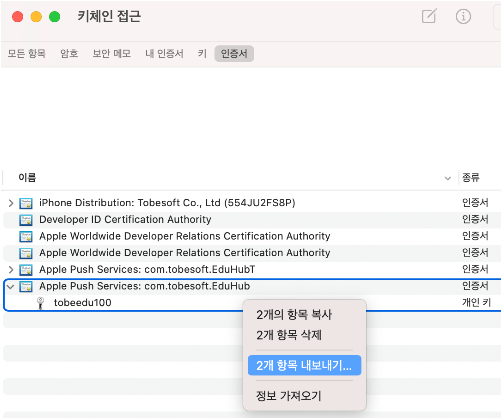Select '정보 가져오기' menu entry
The height and width of the screenshot is (419, 502).
coord(288,396)
